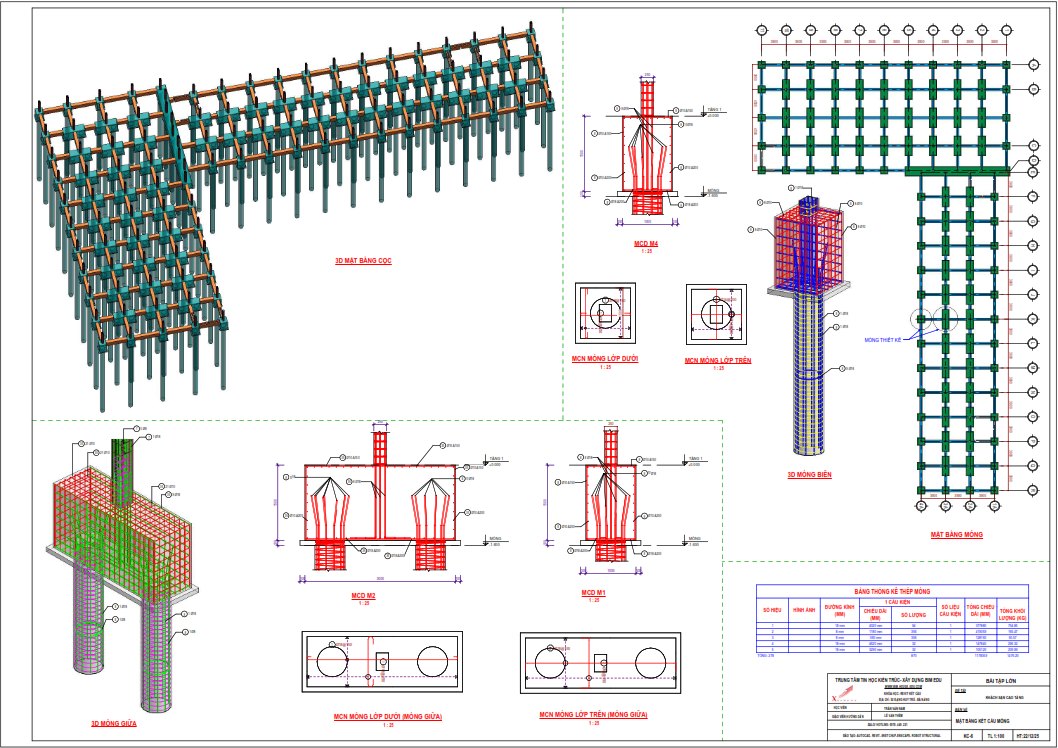Click the BẢNG THỐNG KÊ THÉP MÓNG table header
This screenshot has height=748, width=1058.
click(892, 592)
